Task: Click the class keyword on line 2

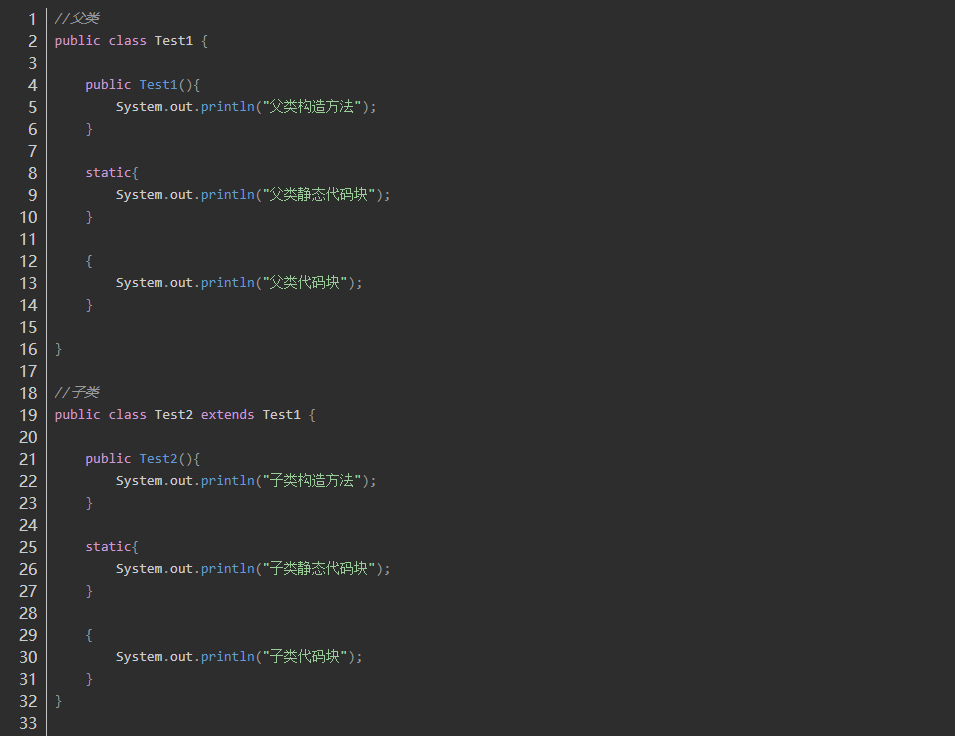Action: (x=127, y=41)
